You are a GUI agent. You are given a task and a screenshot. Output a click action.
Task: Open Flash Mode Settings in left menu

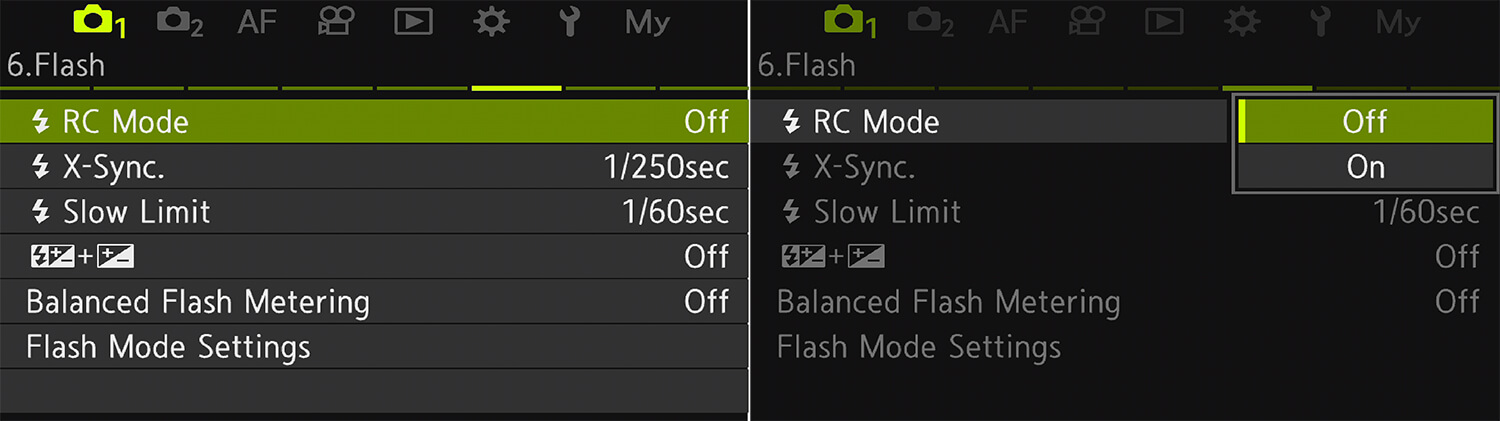pos(374,347)
